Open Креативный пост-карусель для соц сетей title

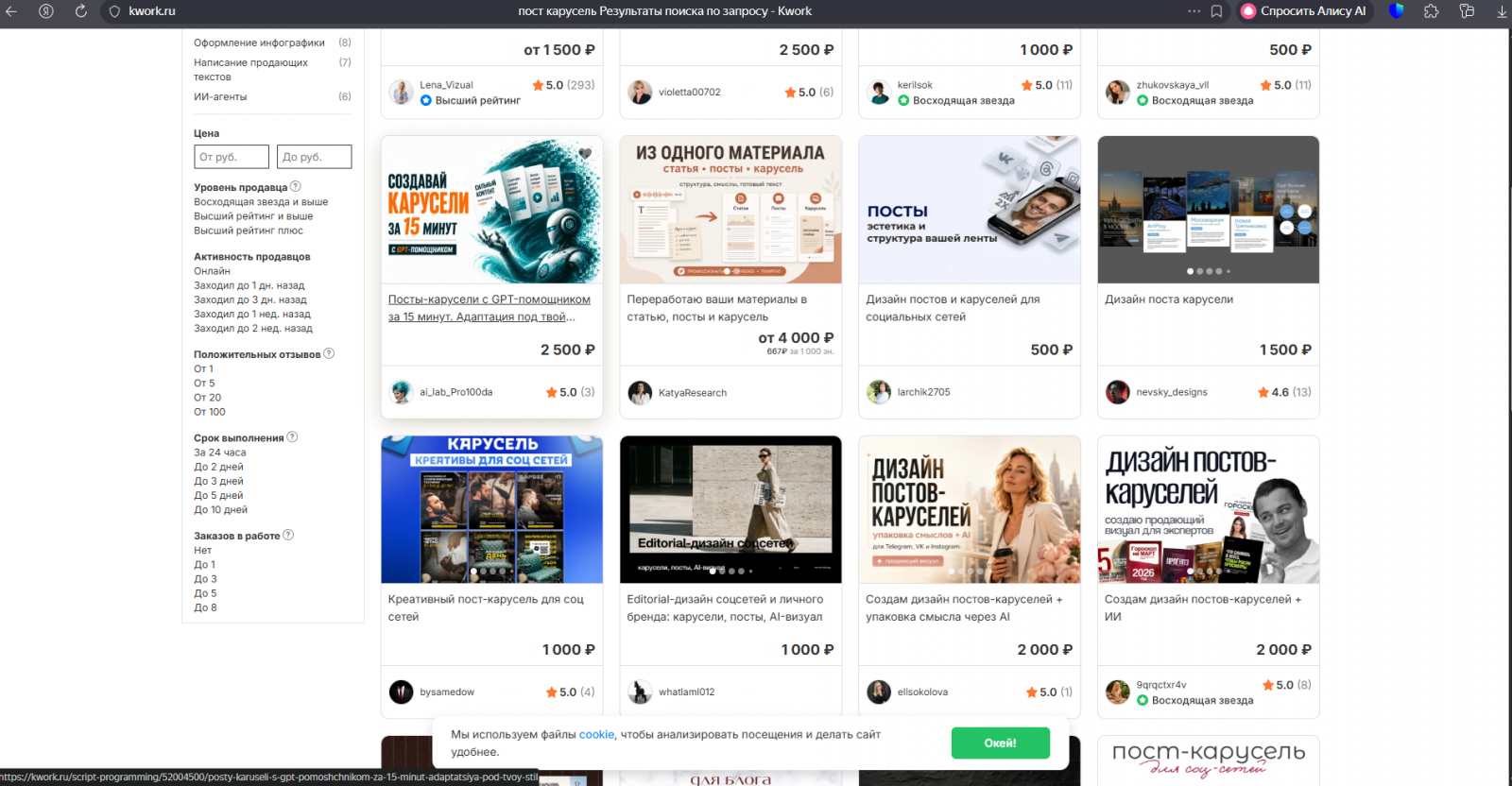(x=486, y=607)
